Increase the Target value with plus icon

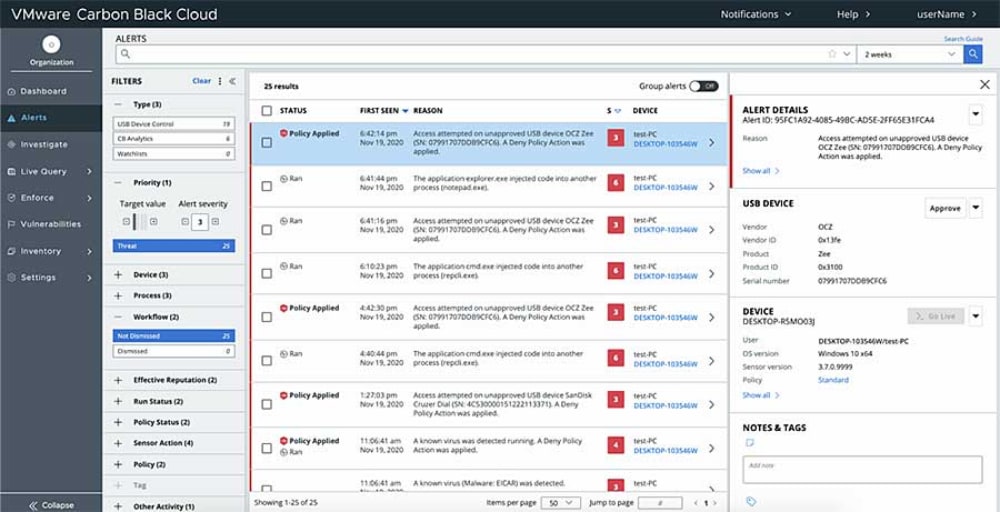coord(154,222)
